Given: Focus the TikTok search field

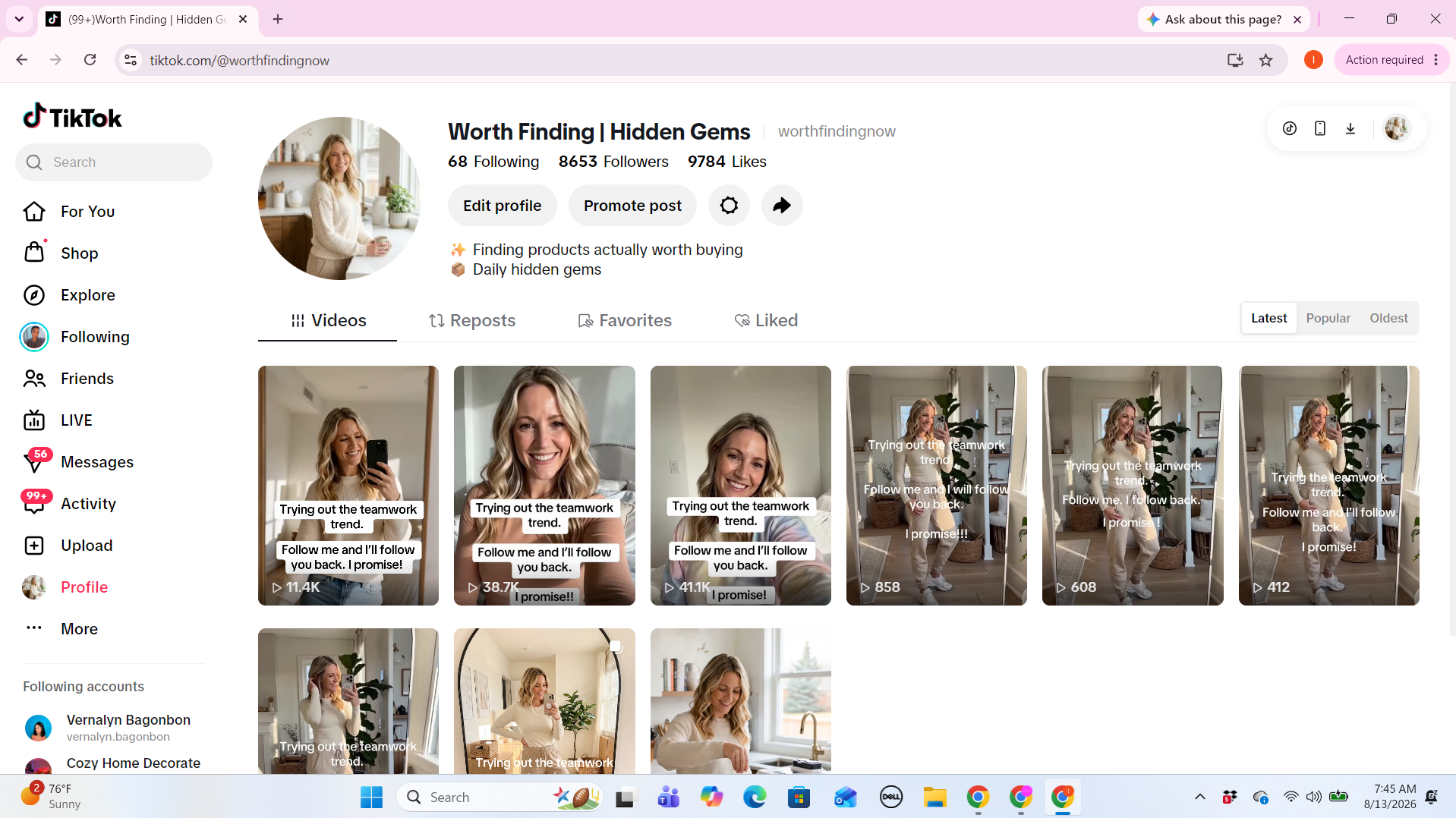Looking at the screenshot, I should (114, 162).
